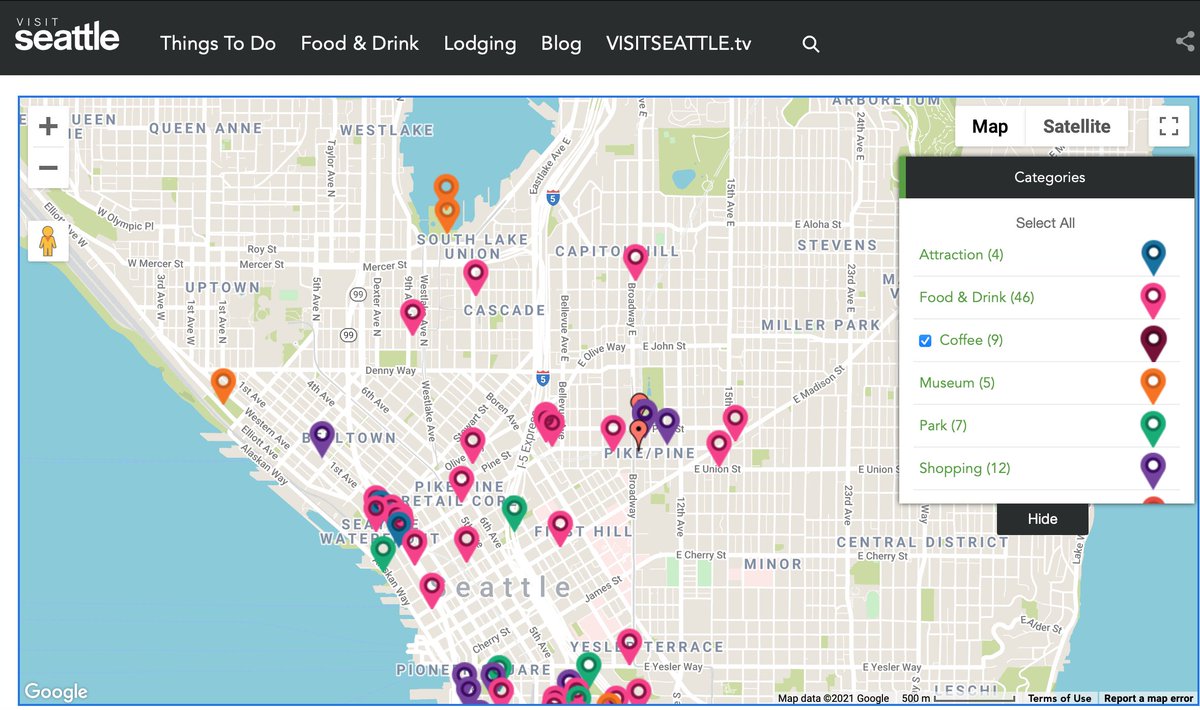Open the Things To Do menu

tap(218, 43)
